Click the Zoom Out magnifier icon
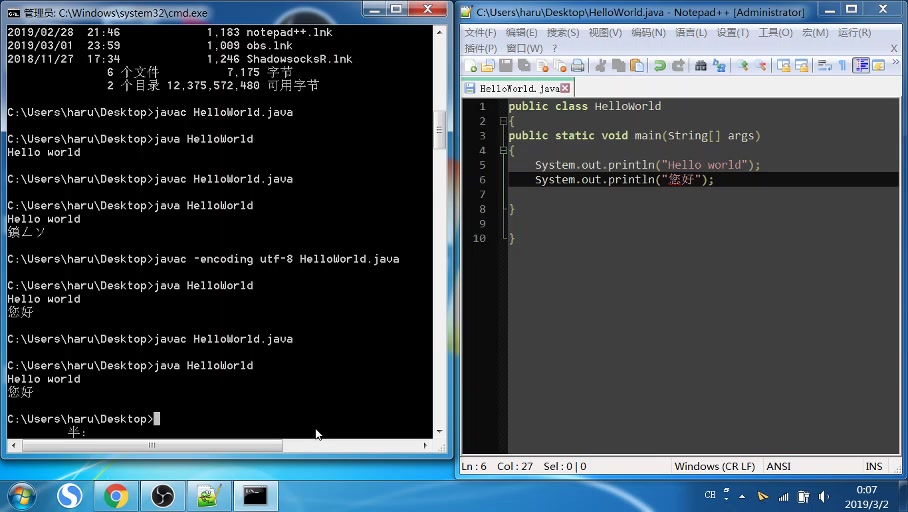The image size is (908, 512). [760, 65]
